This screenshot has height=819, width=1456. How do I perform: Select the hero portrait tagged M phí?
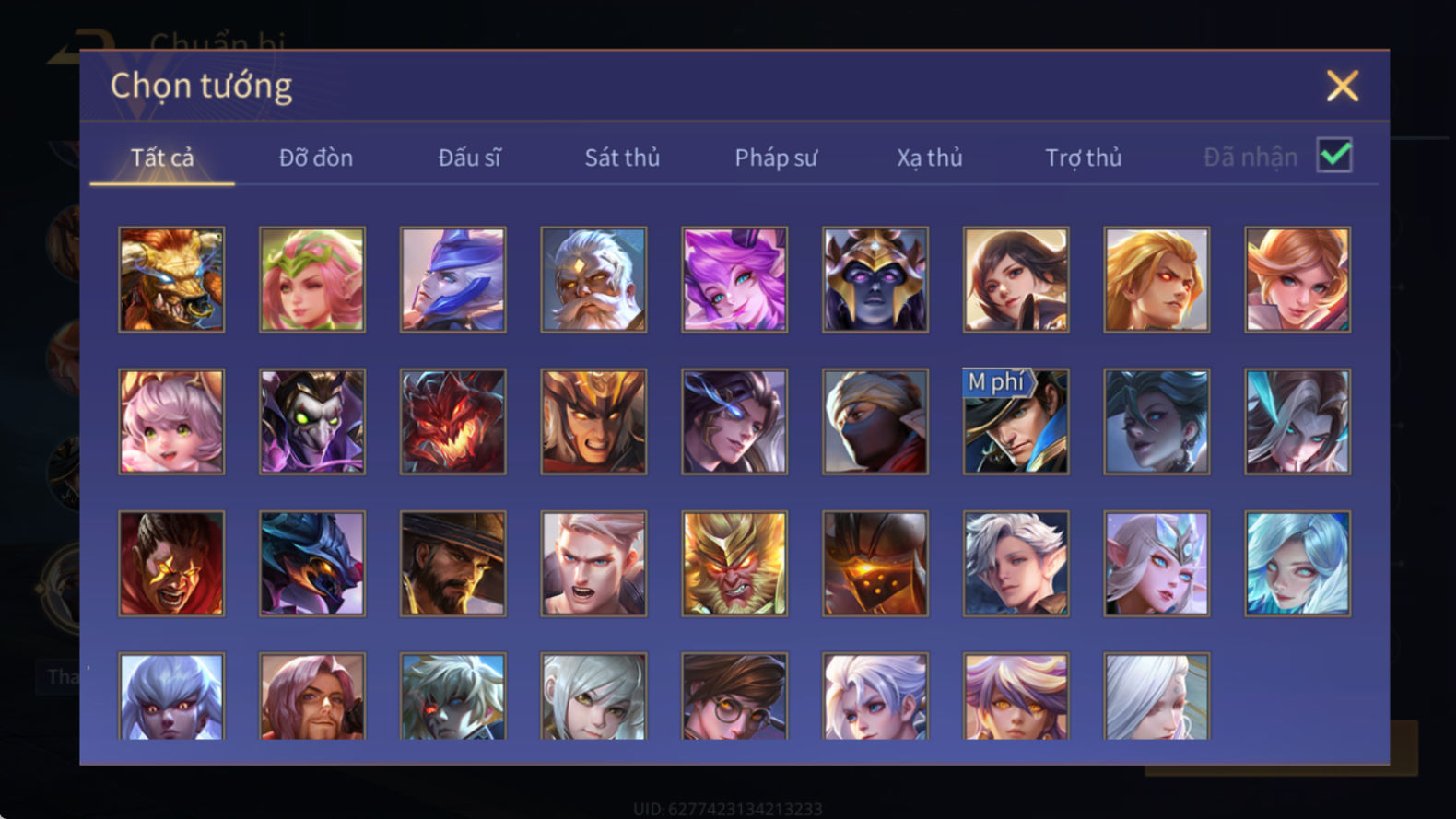tap(1016, 422)
